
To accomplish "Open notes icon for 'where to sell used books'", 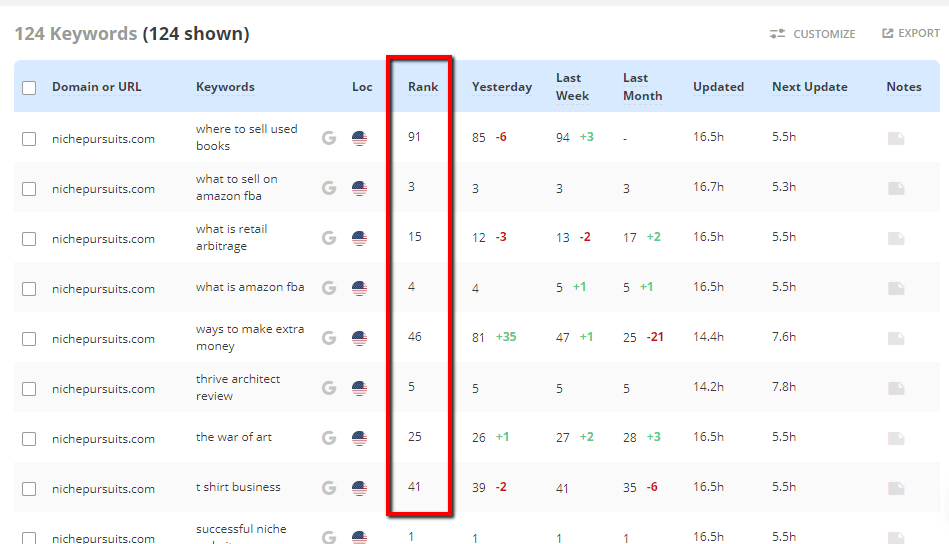I will tap(896, 139).
